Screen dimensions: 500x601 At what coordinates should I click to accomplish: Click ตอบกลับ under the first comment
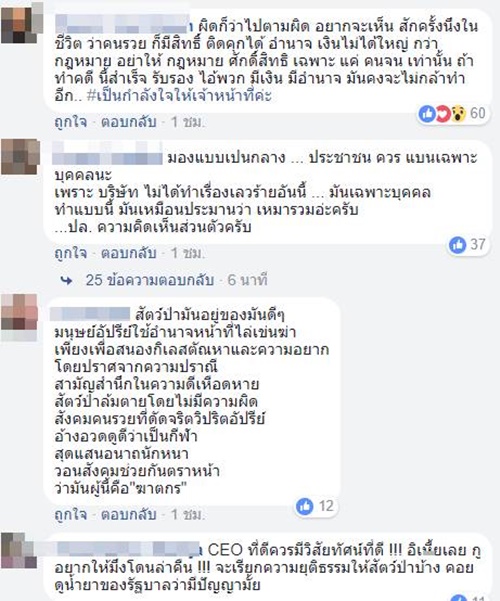tap(128, 122)
